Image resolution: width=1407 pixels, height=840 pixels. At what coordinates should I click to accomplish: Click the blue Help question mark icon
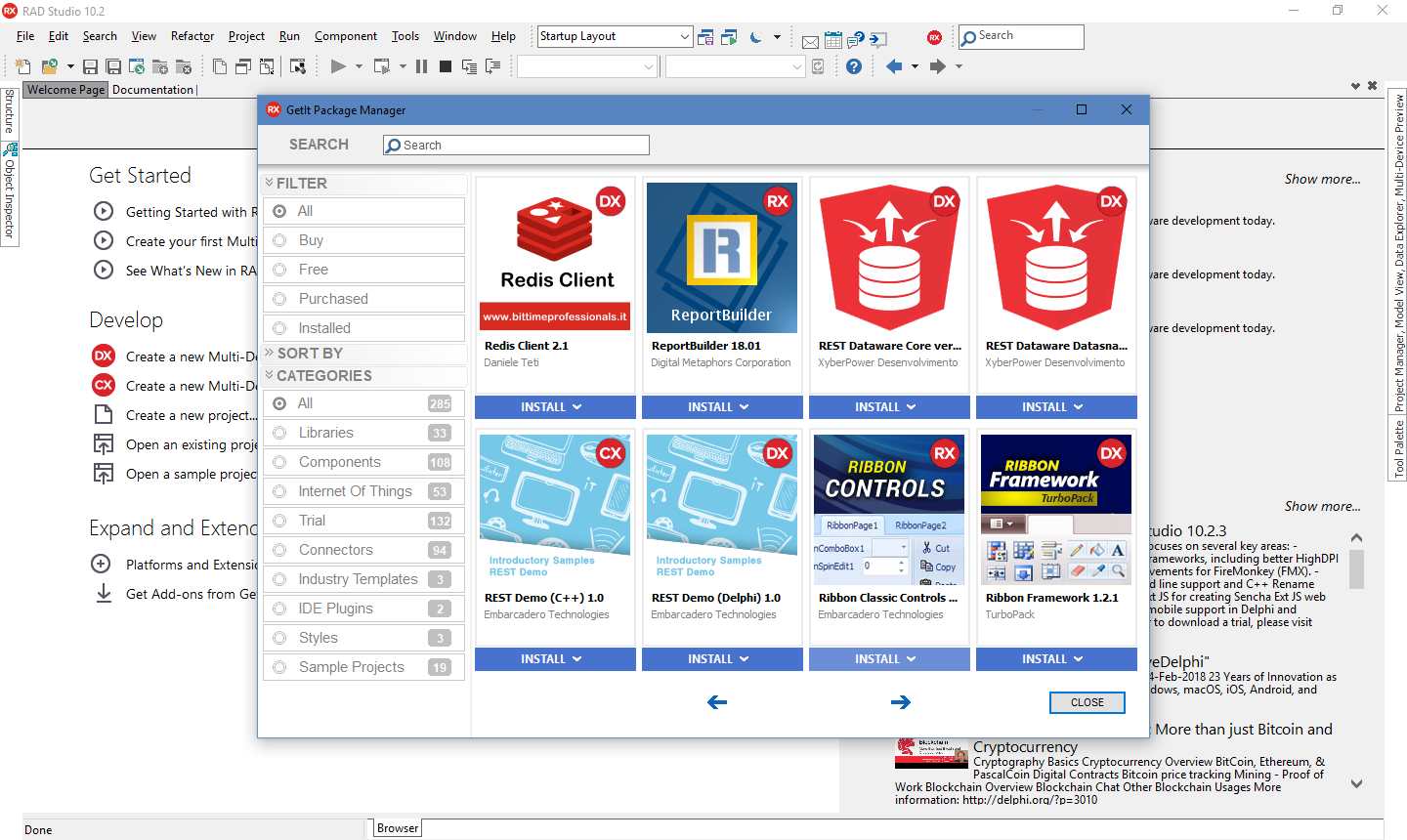854,66
